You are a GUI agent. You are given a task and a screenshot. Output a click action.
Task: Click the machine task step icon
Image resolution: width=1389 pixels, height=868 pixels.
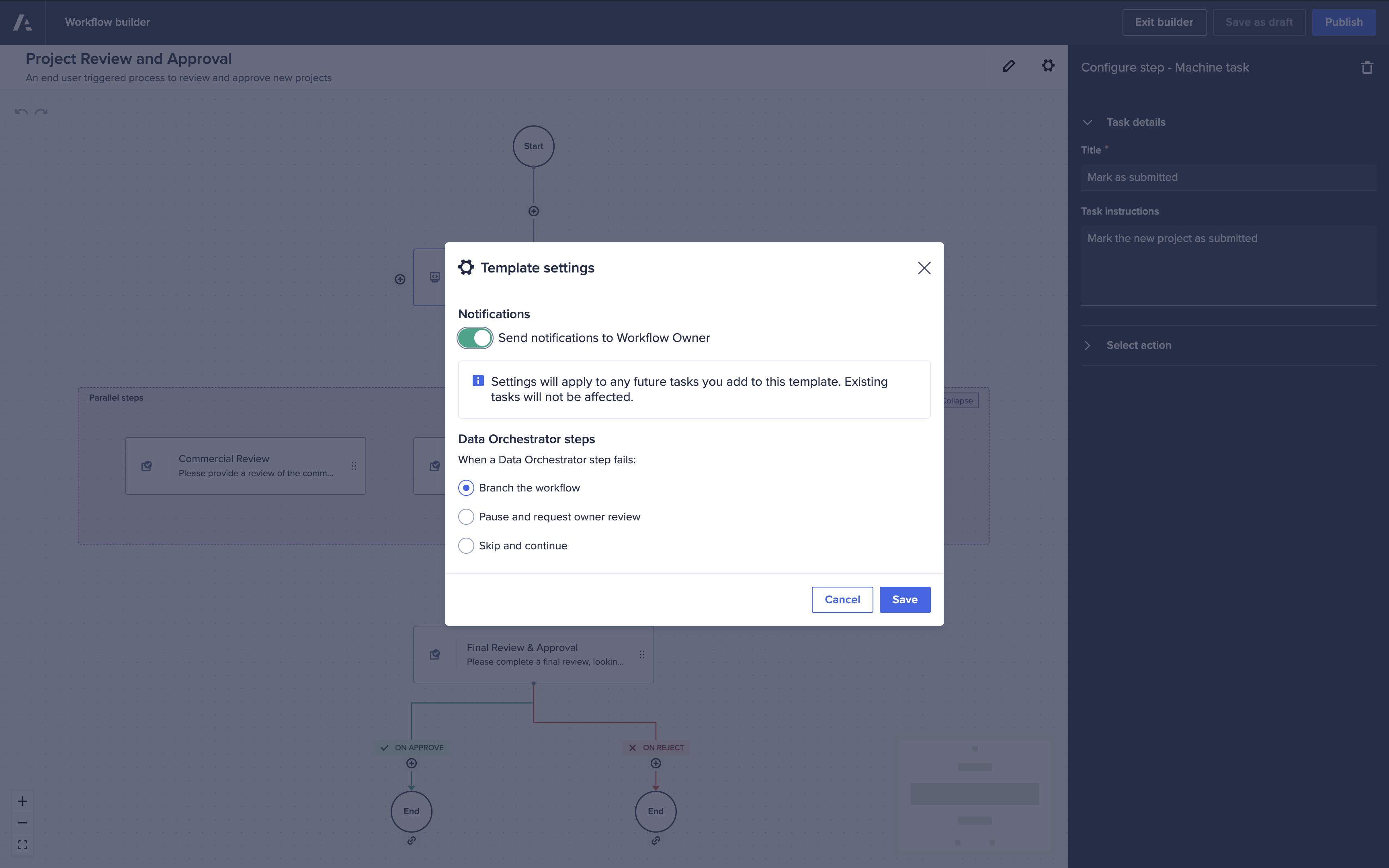[x=434, y=277]
